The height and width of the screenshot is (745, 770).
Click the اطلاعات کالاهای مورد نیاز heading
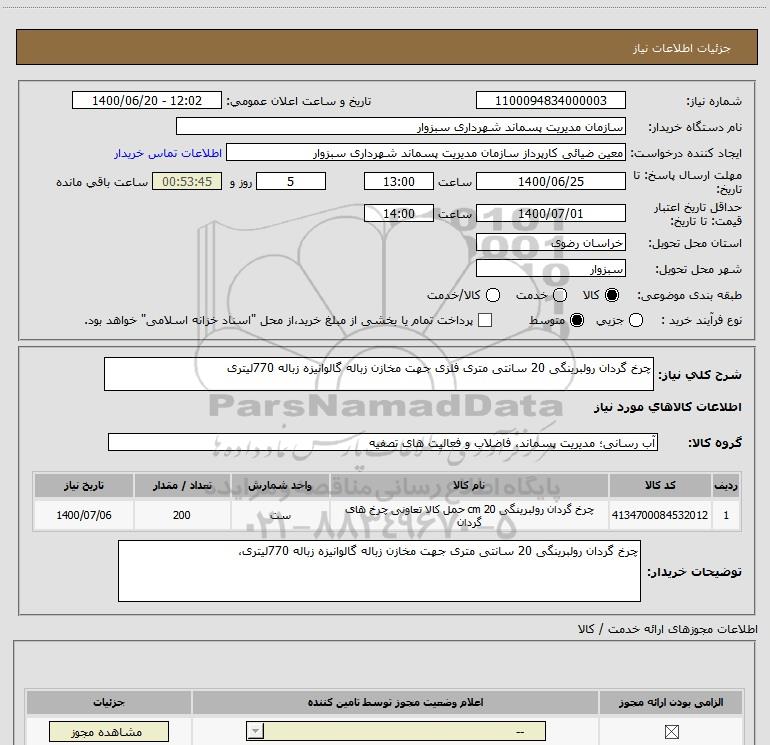[x=668, y=407]
